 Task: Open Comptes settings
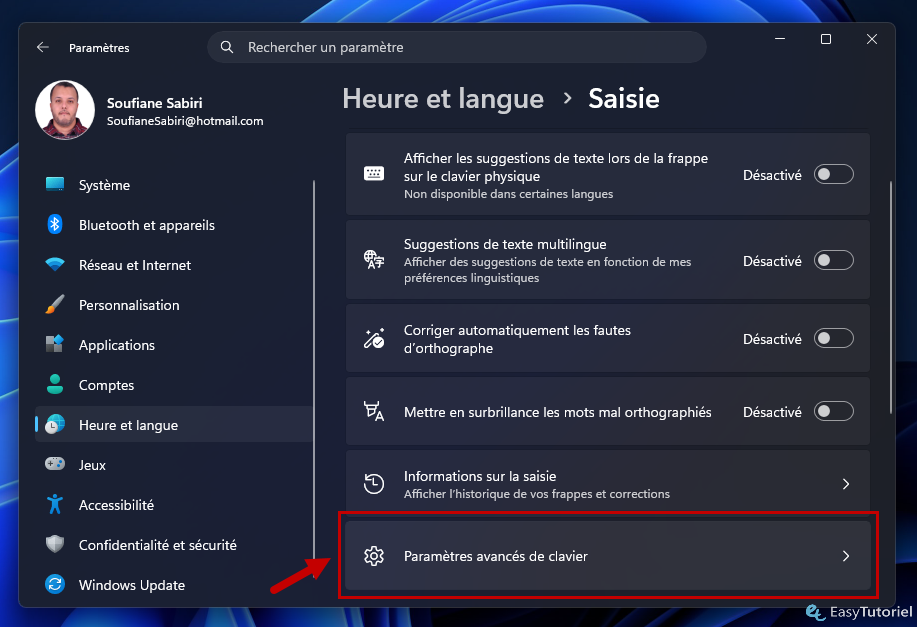click(174, 385)
